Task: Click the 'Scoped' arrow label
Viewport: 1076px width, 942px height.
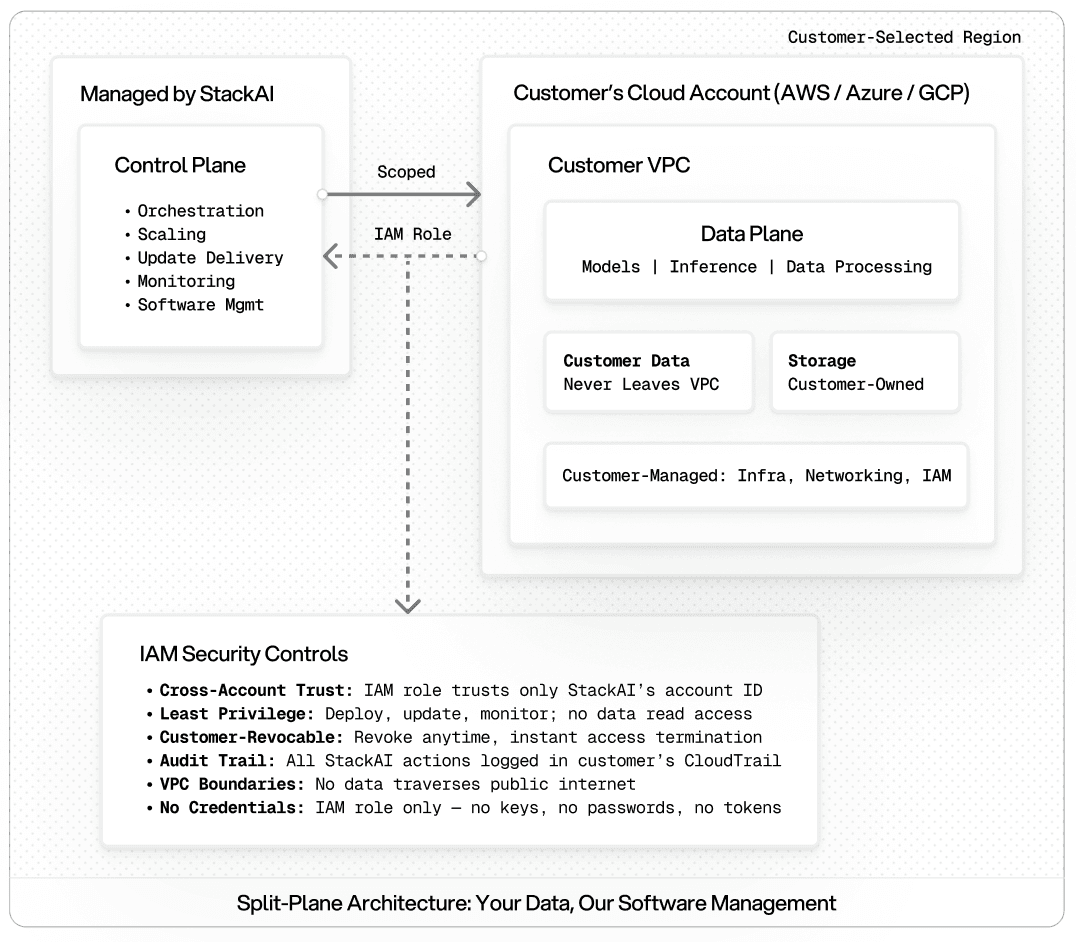Action: 406,172
